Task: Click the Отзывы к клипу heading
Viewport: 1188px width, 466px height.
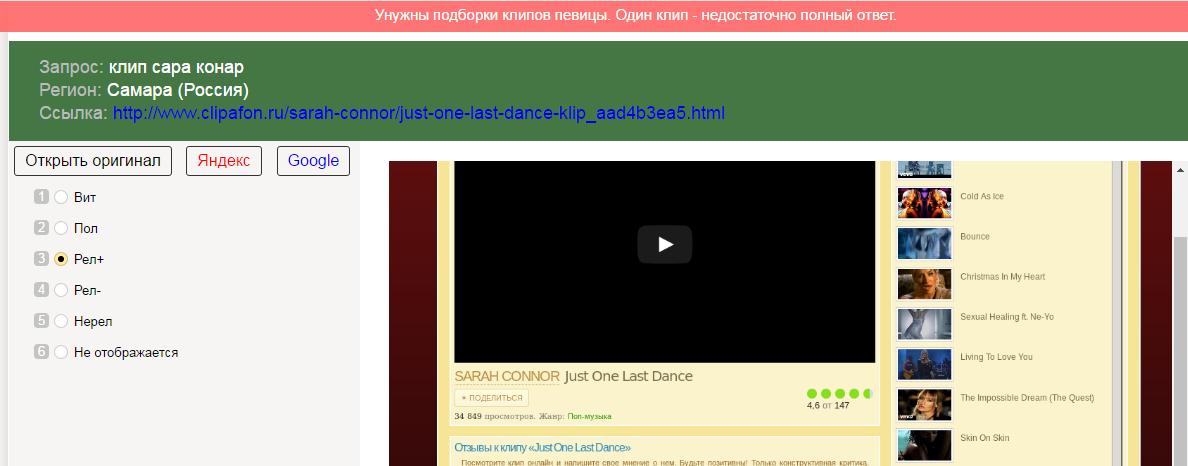Action: point(542,447)
